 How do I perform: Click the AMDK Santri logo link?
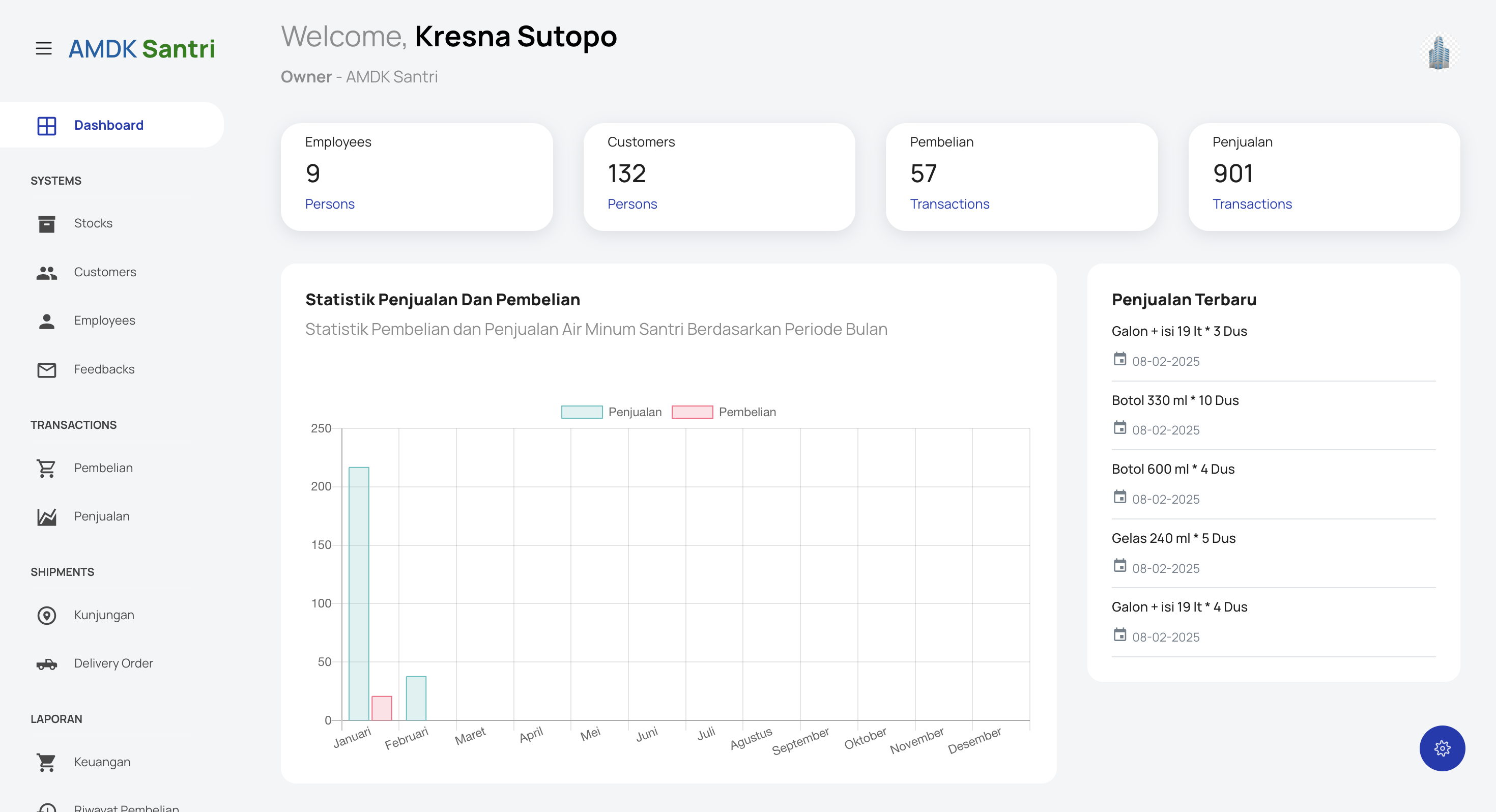click(x=141, y=49)
